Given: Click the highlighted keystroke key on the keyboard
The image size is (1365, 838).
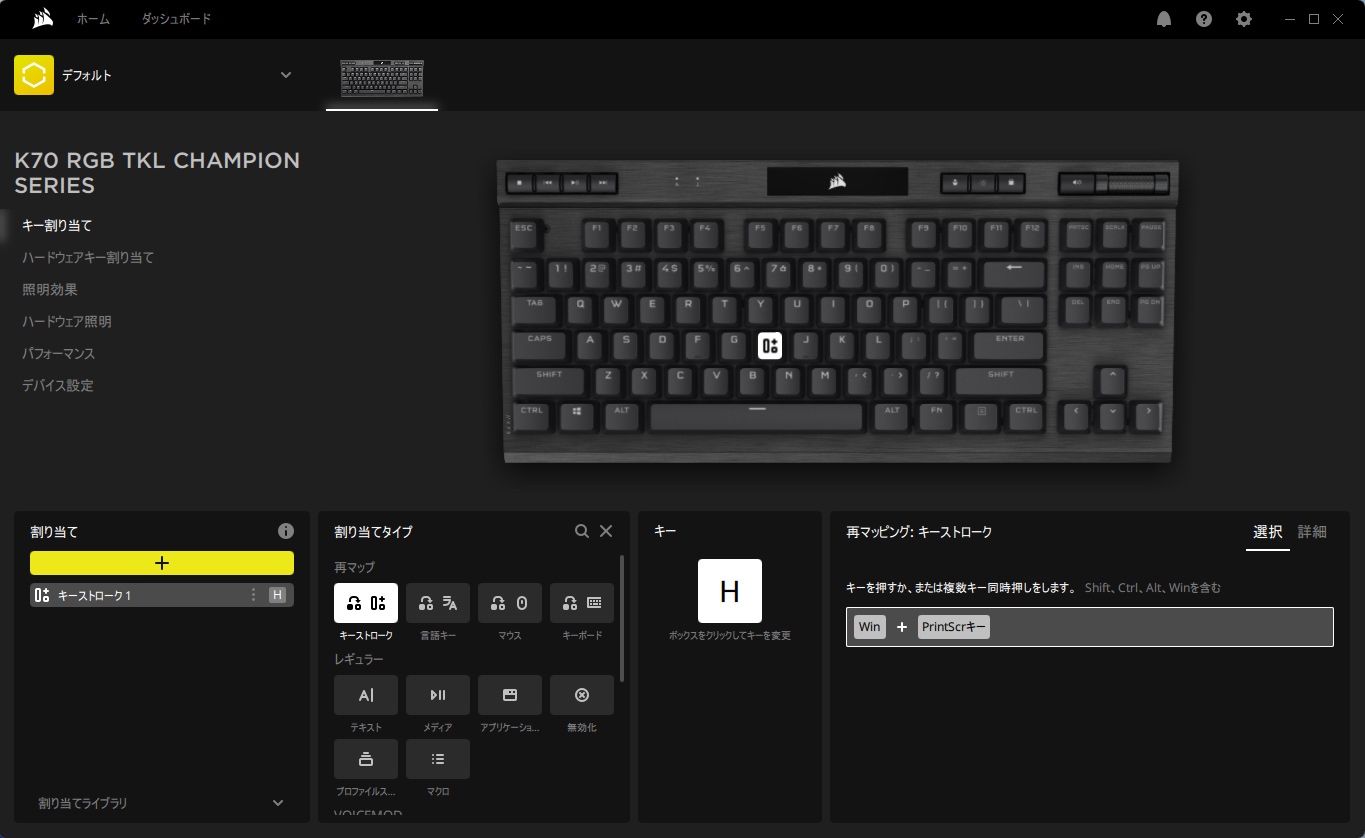Looking at the screenshot, I should 770,346.
